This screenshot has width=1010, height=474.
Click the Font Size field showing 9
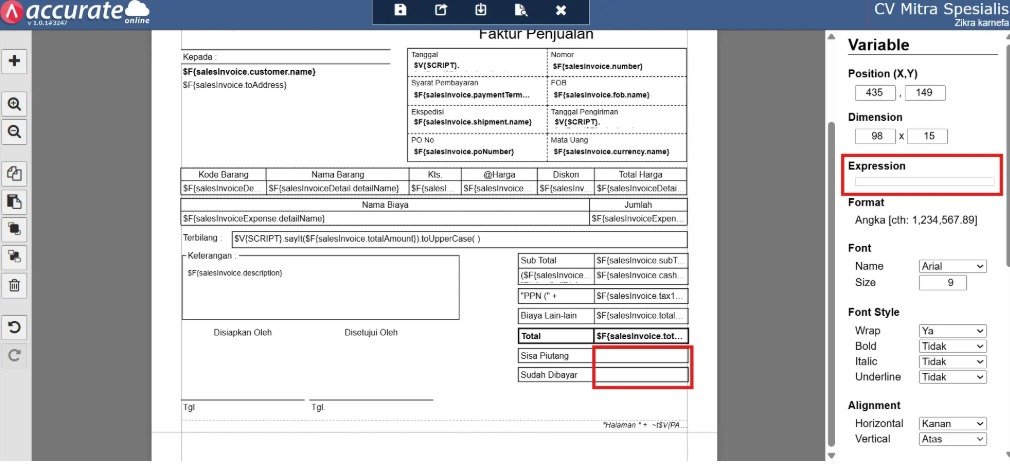[x=942, y=283]
